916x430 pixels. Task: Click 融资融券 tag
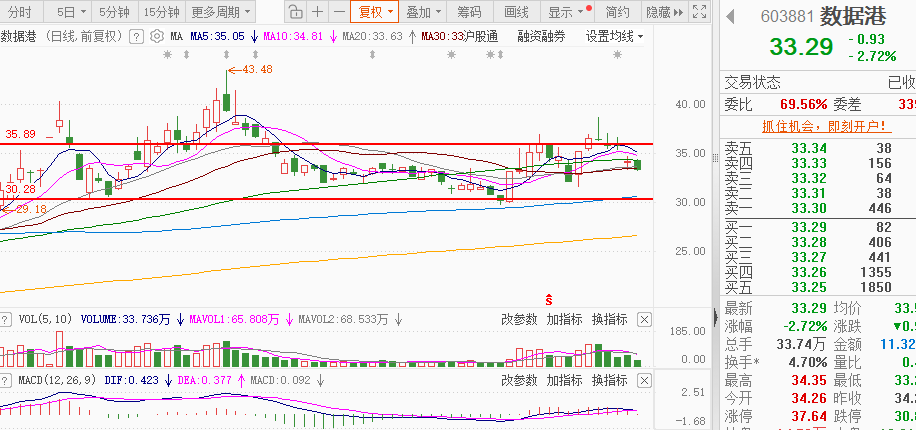542,37
